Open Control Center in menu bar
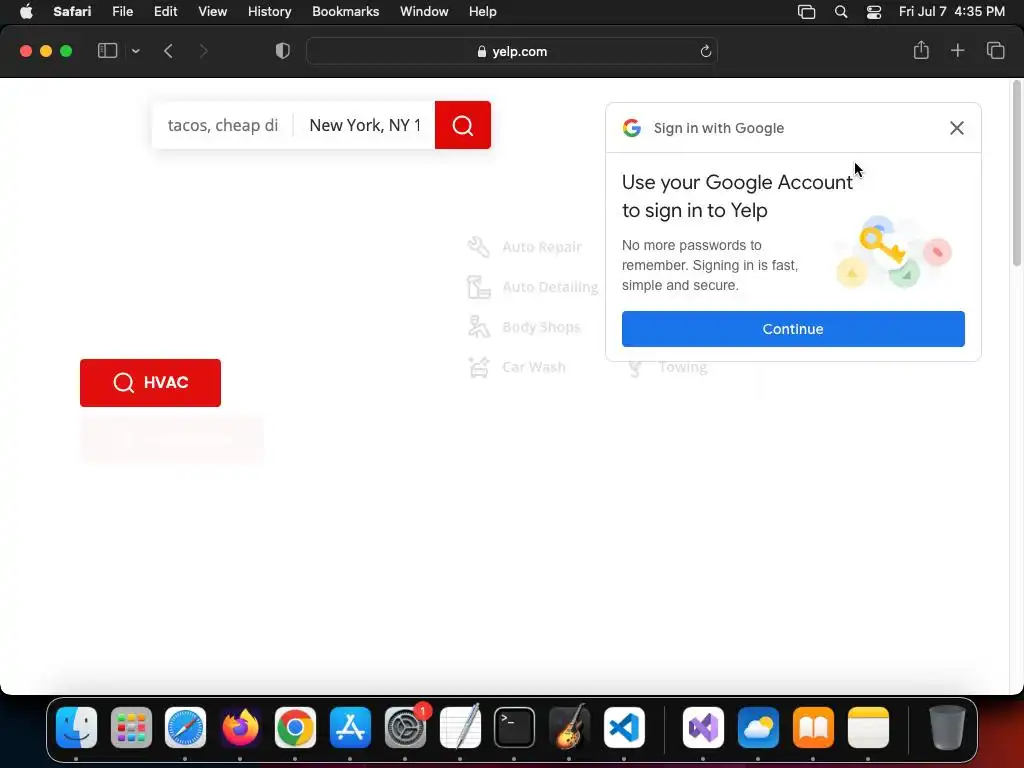This screenshot has width=1024, height=768. pyautogui.click(x=873, y=11)
